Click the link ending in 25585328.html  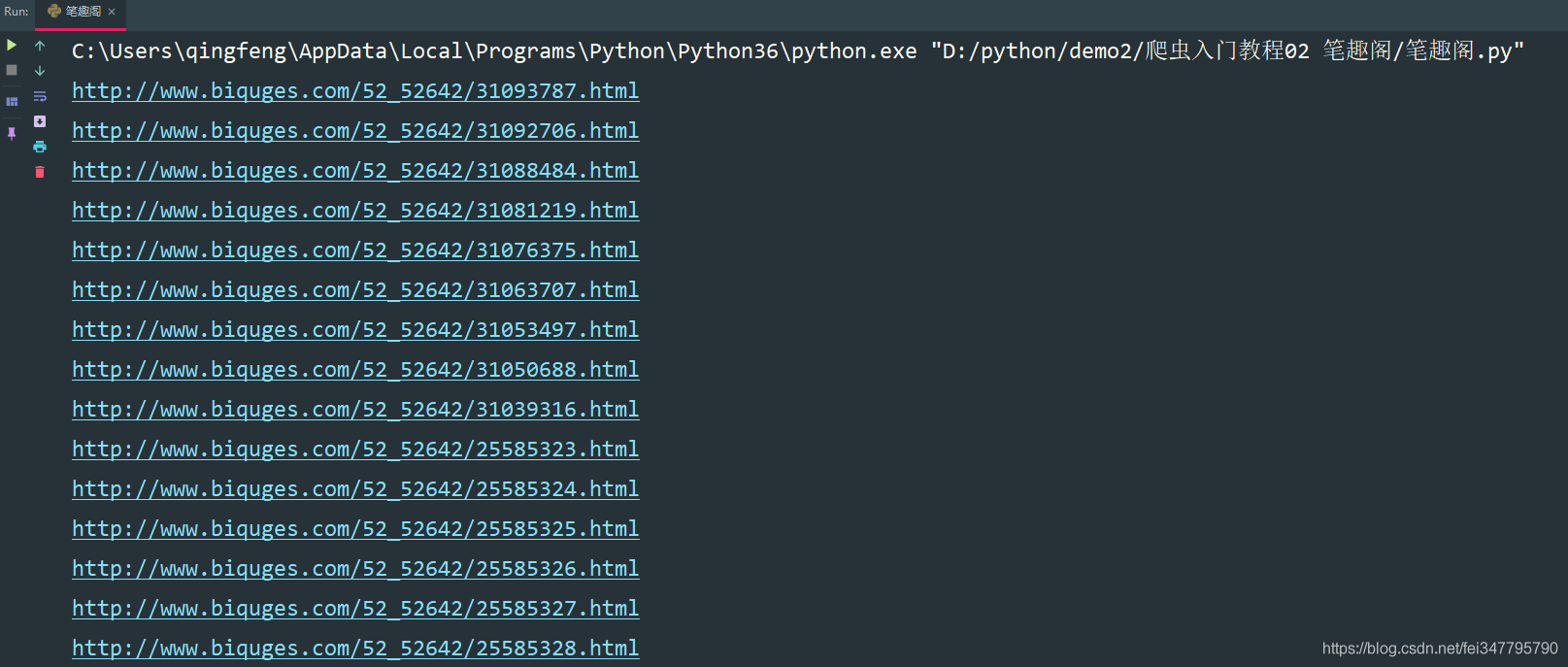pos(355,649)
